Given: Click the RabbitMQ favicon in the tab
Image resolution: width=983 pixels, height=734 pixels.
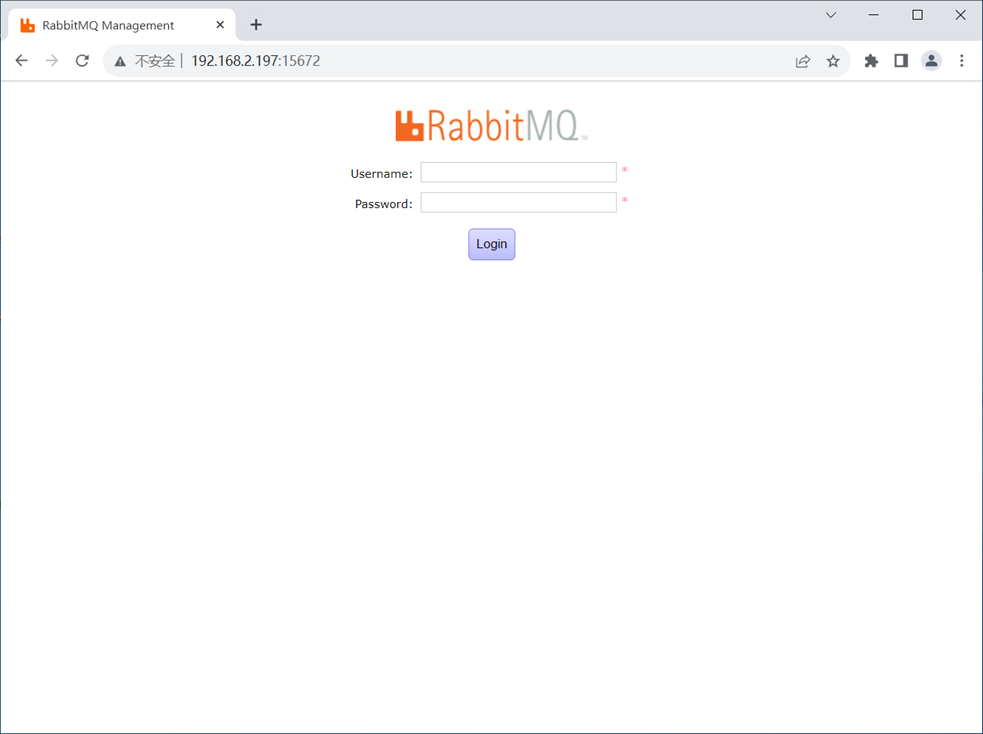Looking at the screenshot, I should [27, 25].
